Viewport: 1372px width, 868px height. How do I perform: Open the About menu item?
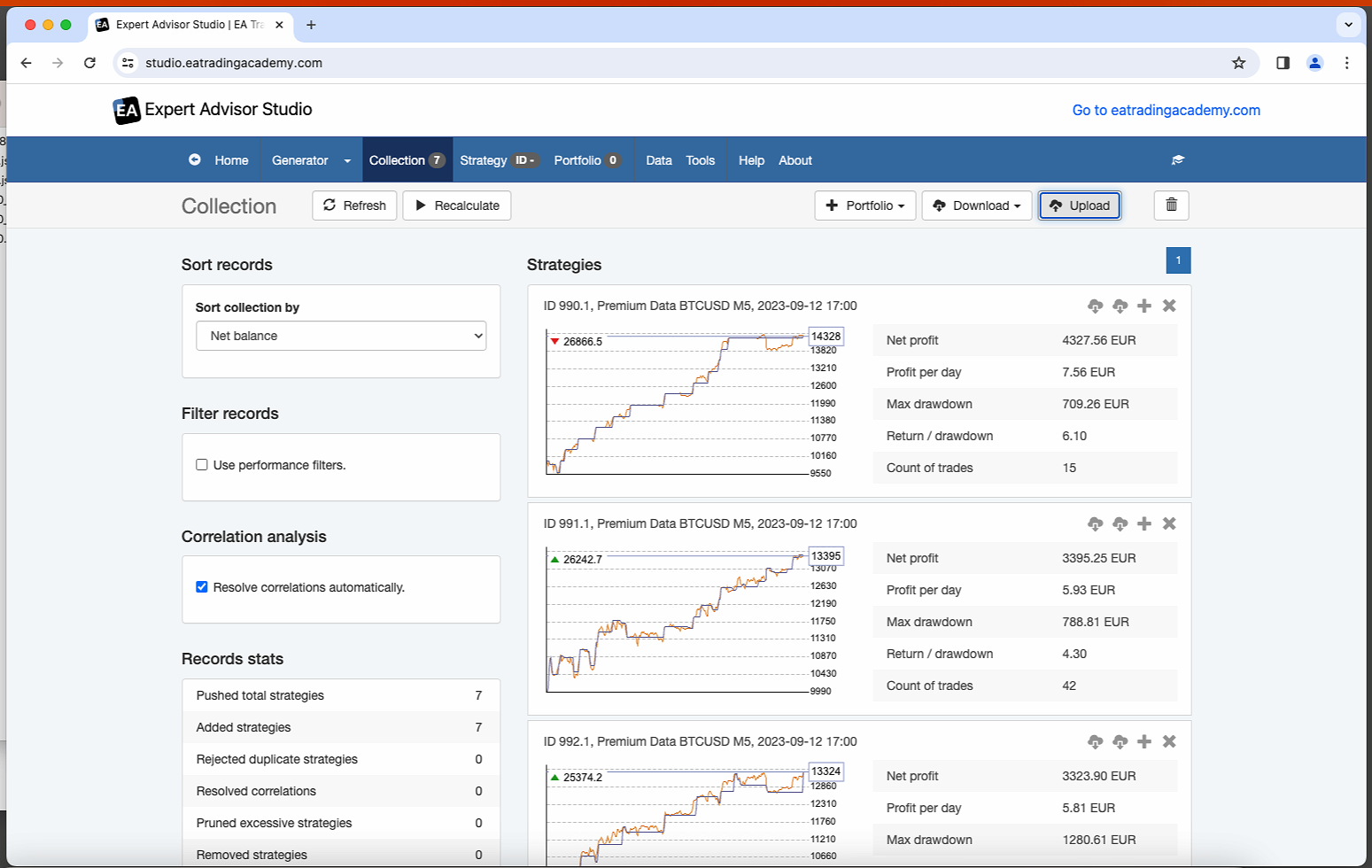coord(795,160)
